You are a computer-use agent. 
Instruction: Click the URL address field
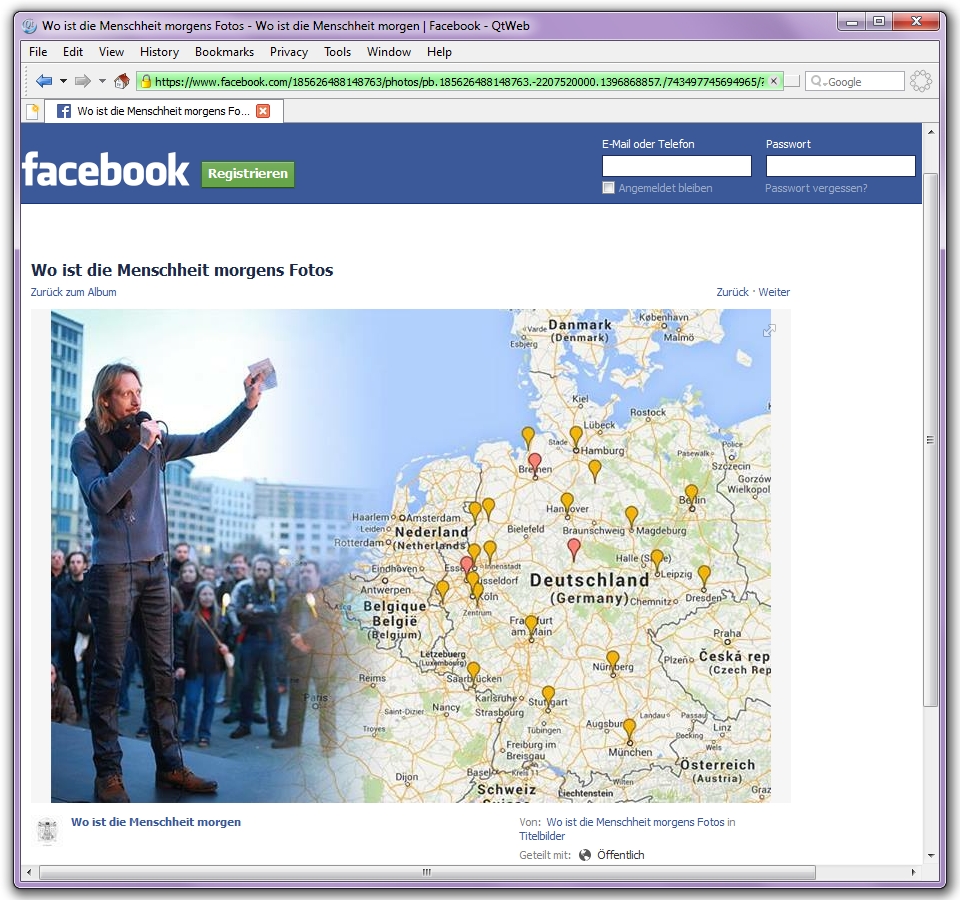(x=459, y=81)
